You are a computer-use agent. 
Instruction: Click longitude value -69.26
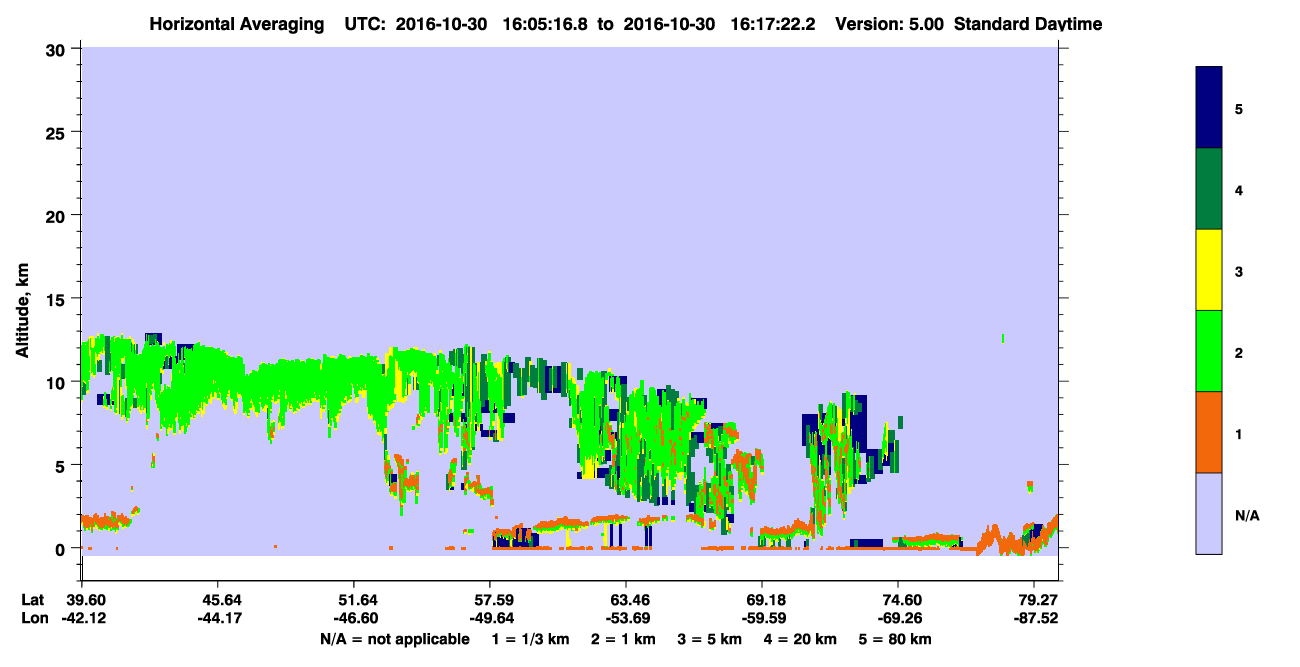coord(898,618)
